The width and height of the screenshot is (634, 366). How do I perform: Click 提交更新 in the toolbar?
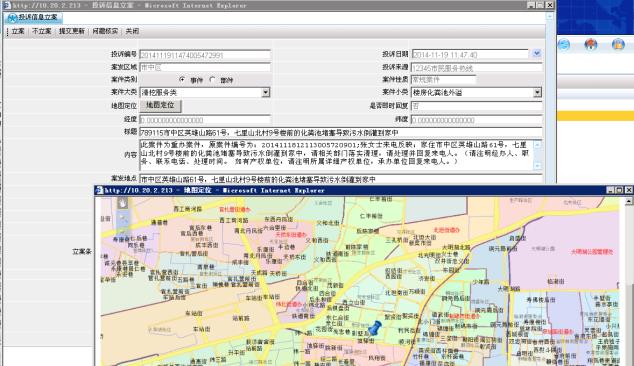72,31
